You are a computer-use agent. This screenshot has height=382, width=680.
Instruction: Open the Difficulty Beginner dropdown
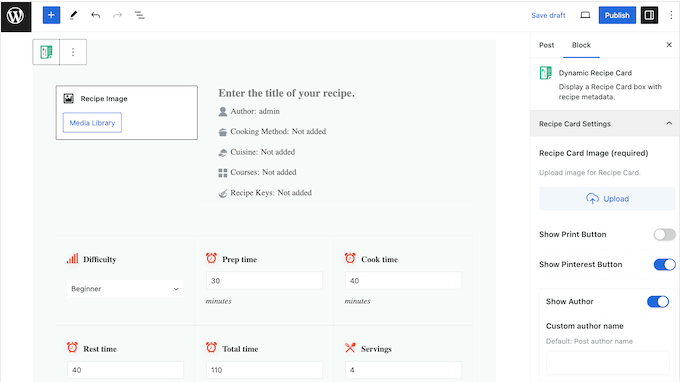coord(125,289)
